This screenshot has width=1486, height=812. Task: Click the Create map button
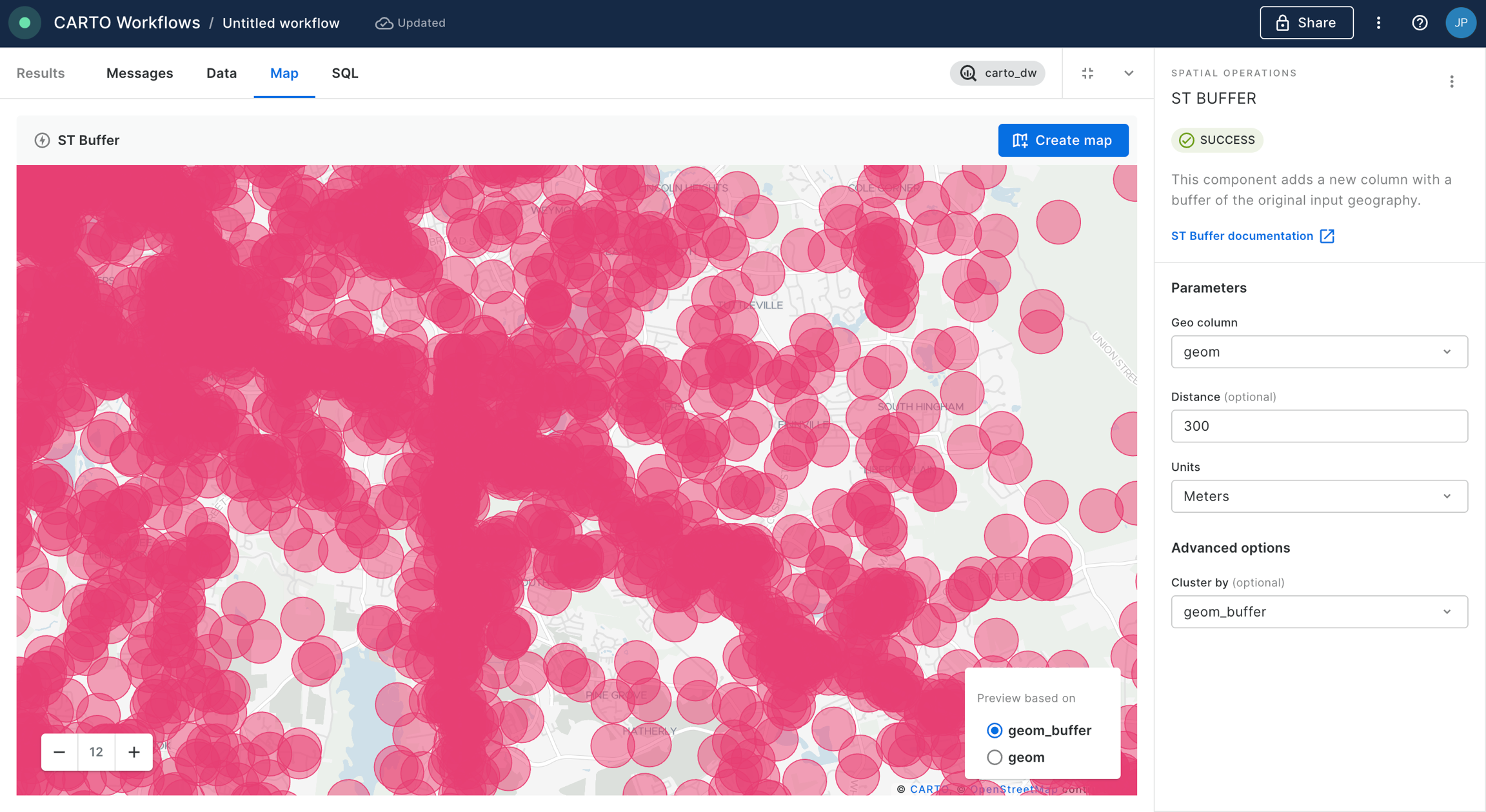tap(1063, 141)
